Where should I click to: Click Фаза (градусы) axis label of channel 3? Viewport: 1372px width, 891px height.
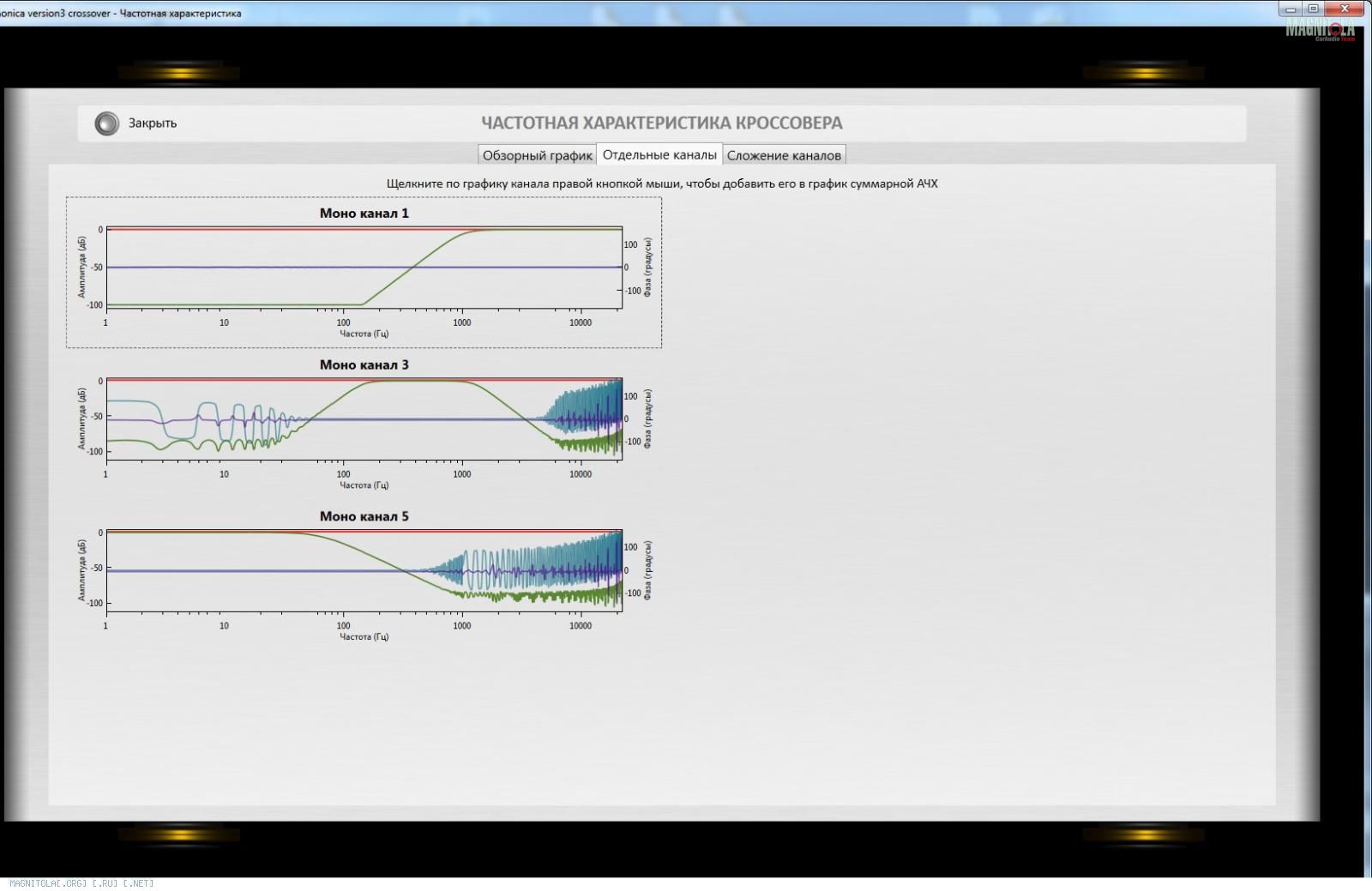[647, 418]
